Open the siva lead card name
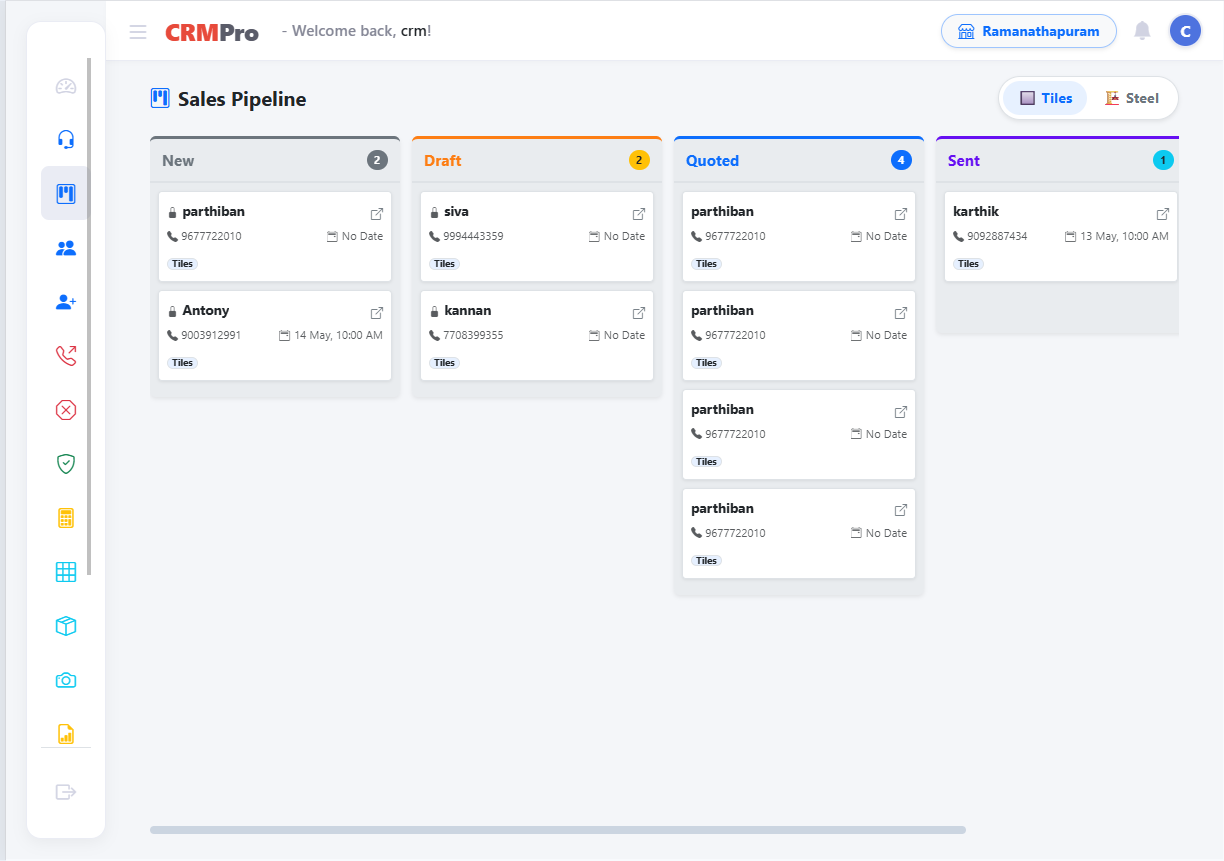Image resolution: width=1224 pixels, height=861 pixels. [x=456, y=212]
